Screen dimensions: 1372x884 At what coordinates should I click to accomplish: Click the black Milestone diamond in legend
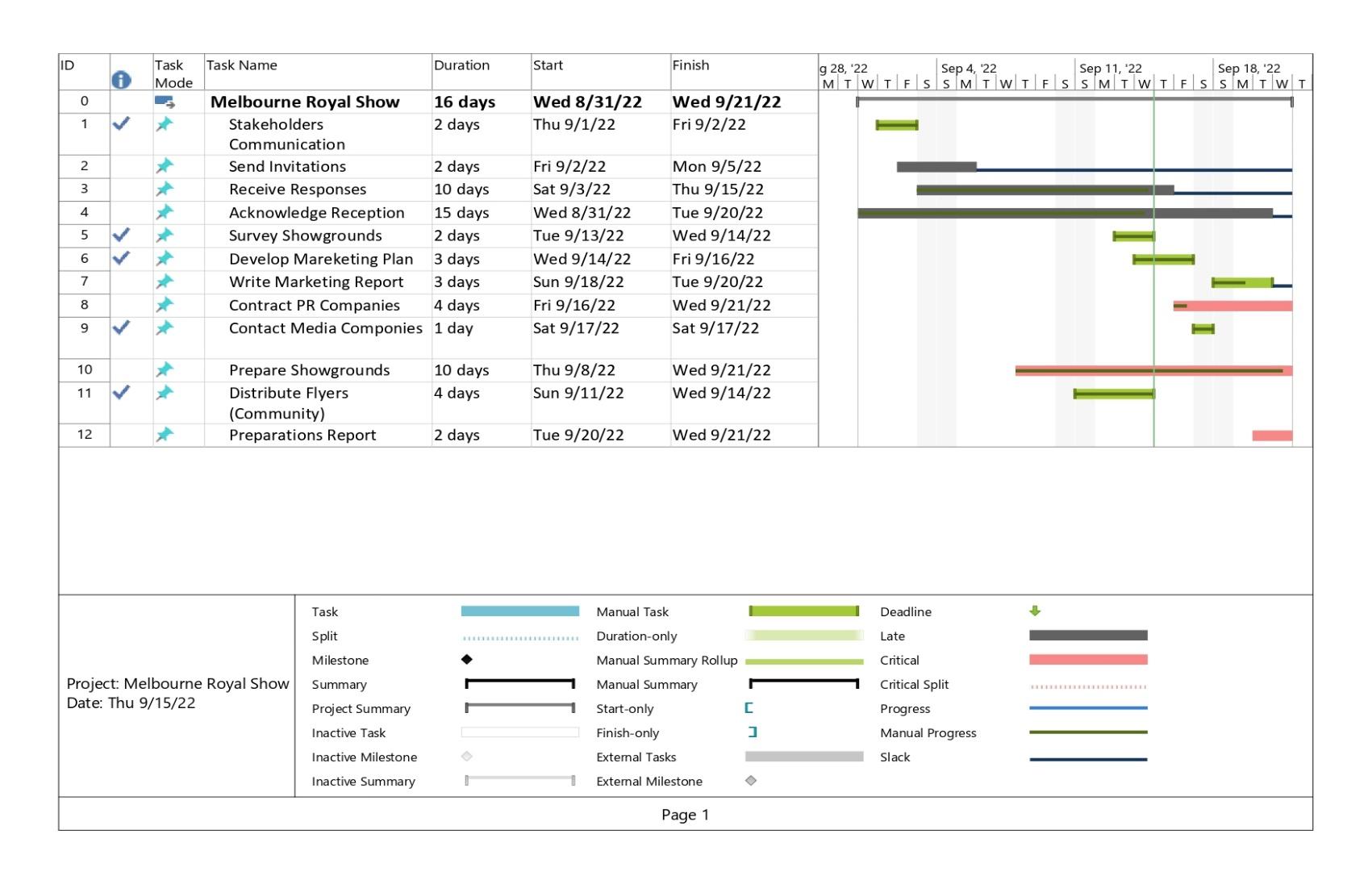coord(466,660)
